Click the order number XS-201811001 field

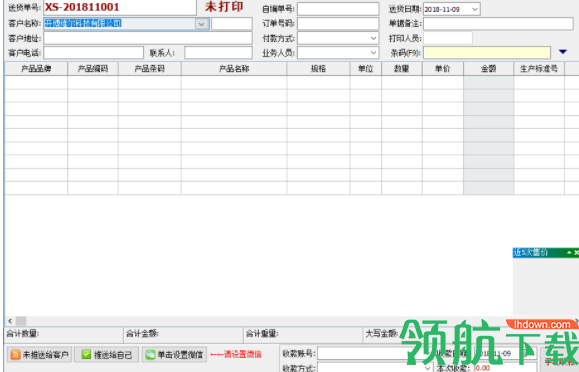120,7
